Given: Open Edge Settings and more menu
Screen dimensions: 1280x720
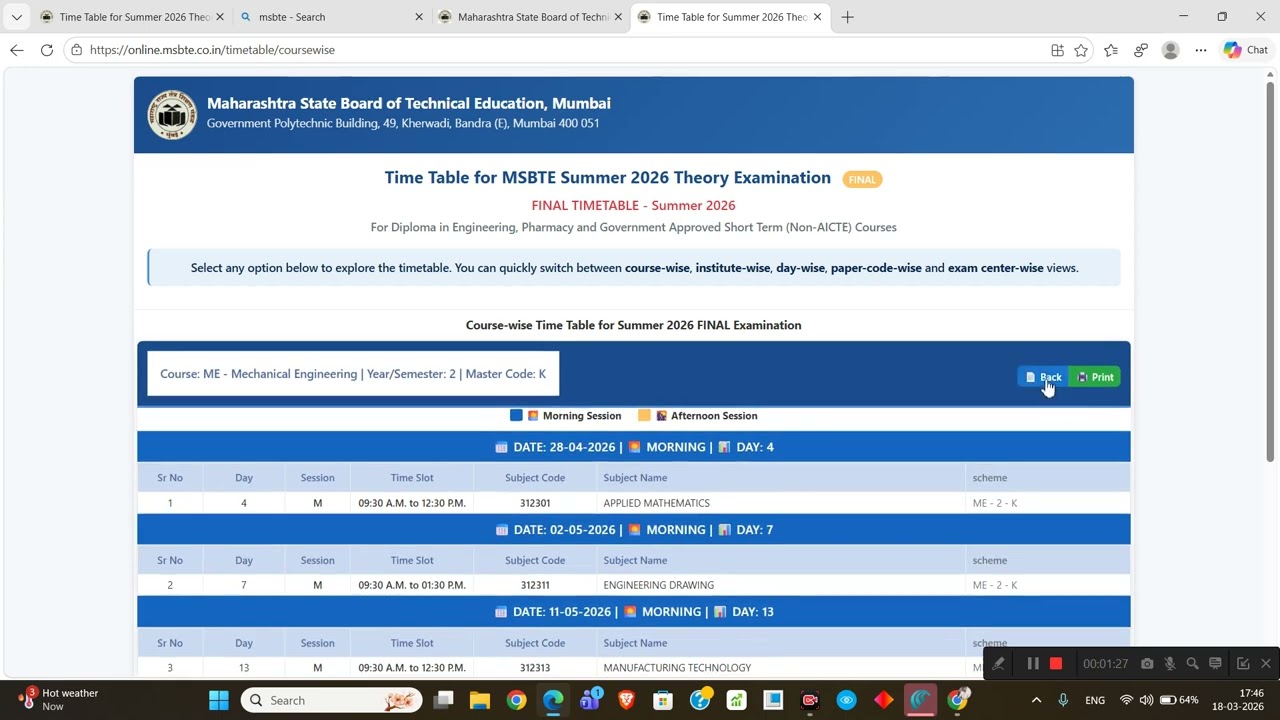Looking at the screenshot, I should (1201, 50).
